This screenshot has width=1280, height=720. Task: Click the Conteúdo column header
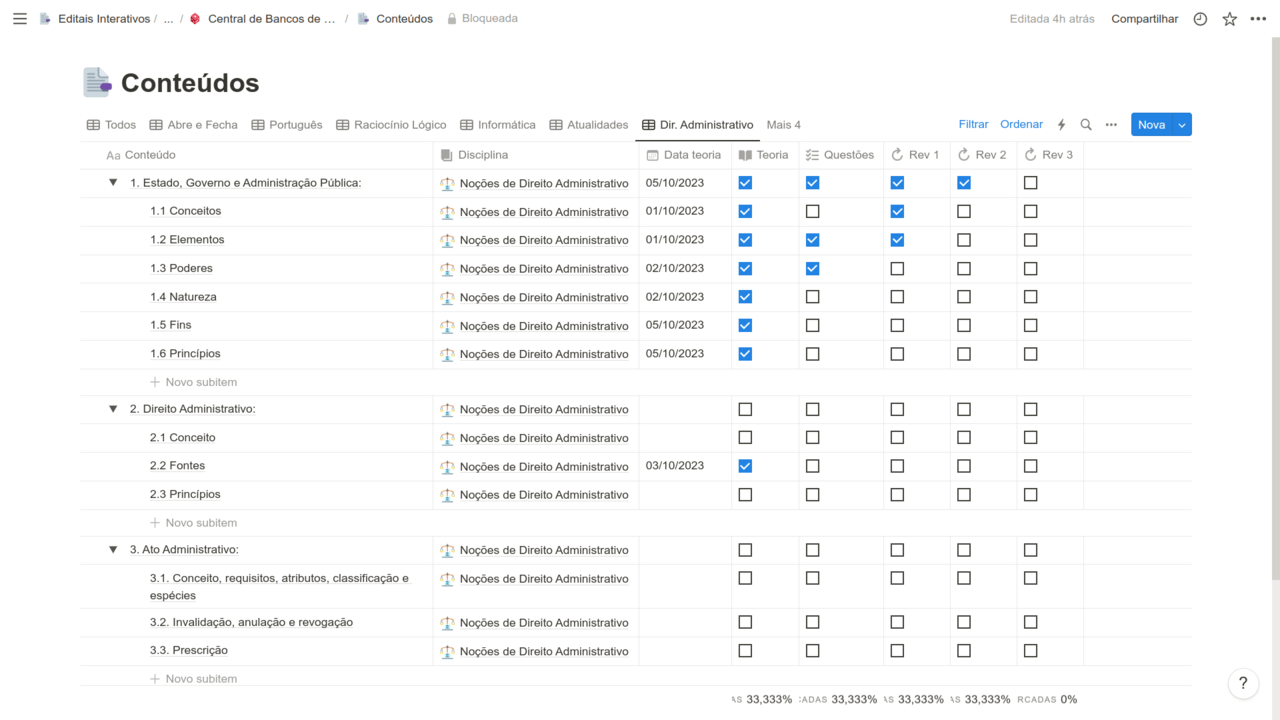point(257,155)
